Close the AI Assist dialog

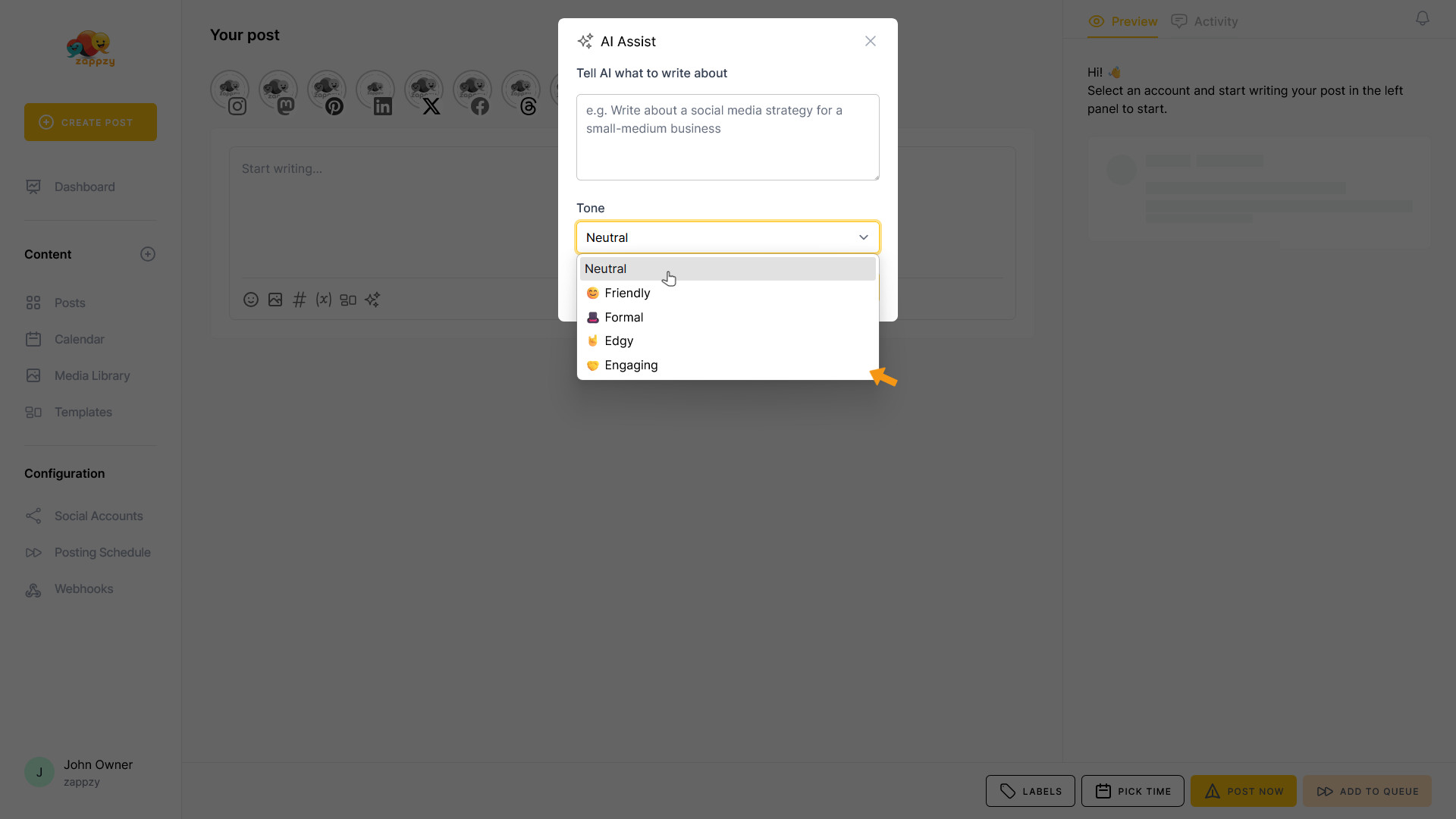871,41
